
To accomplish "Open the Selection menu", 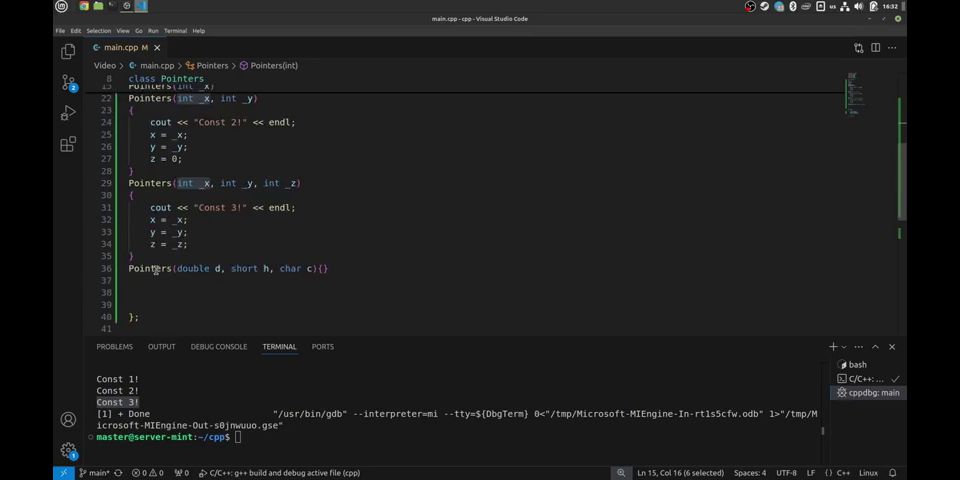I will click(99, 31).
